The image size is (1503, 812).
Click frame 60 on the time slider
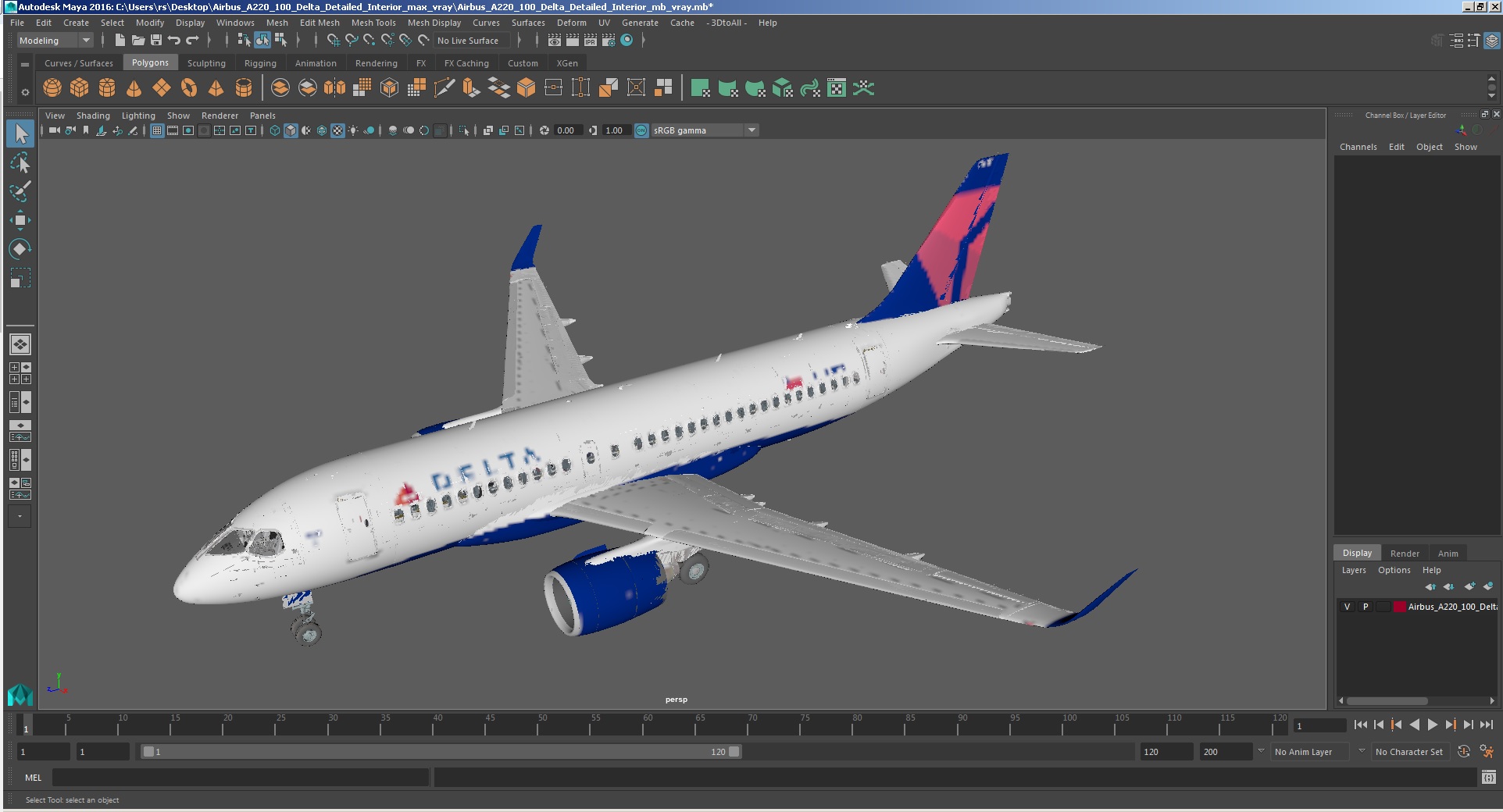click(648, 725)
